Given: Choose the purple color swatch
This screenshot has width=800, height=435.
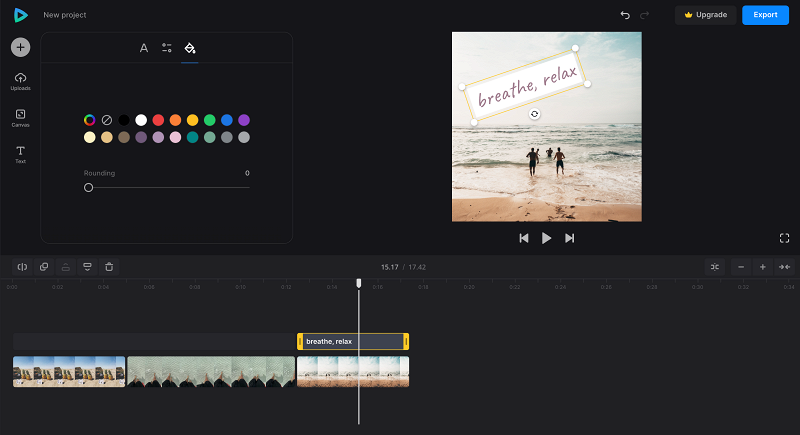Looking at the screenshot, I should pos(244,120).
